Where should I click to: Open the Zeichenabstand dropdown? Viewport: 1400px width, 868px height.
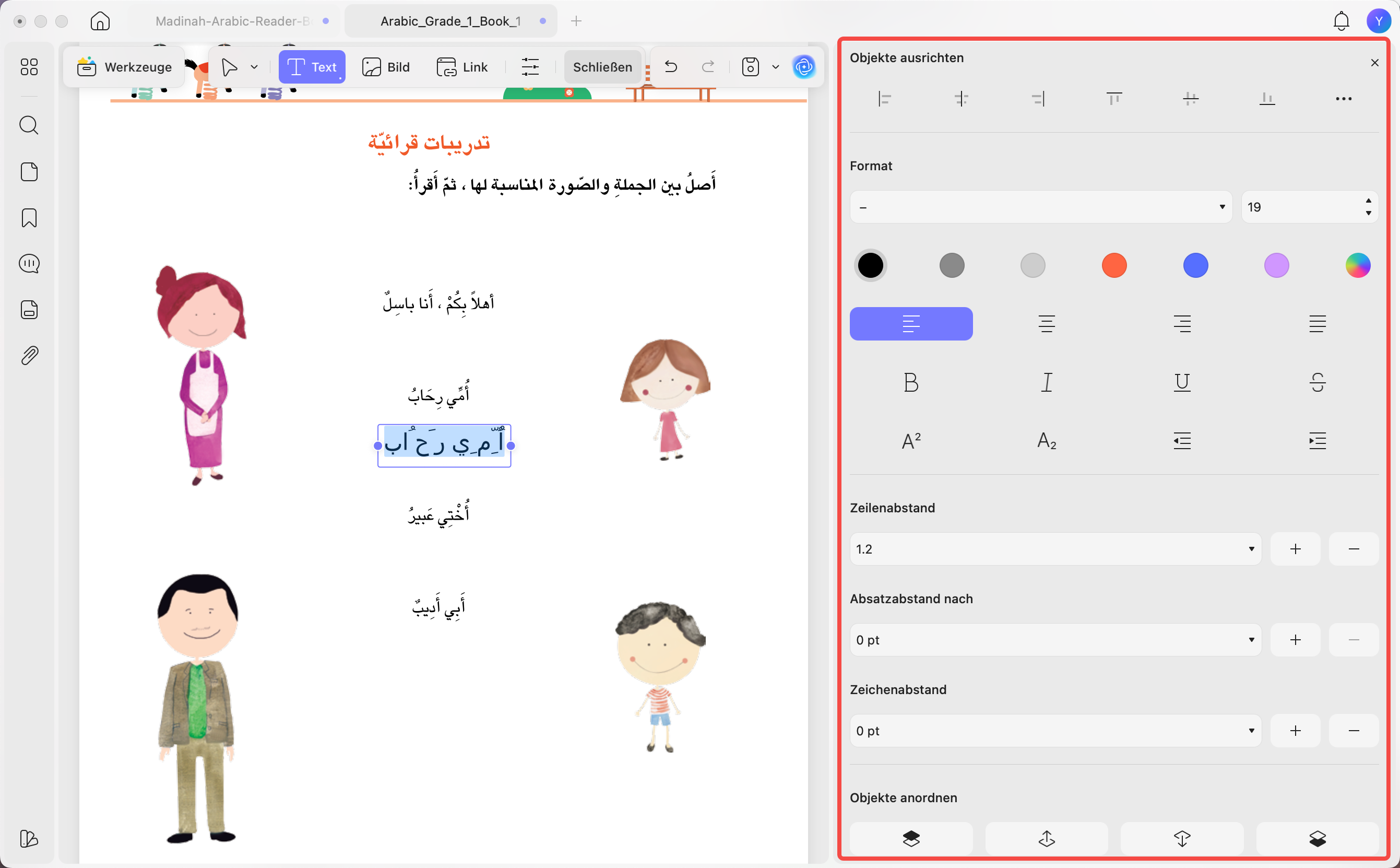(1055, 730)
